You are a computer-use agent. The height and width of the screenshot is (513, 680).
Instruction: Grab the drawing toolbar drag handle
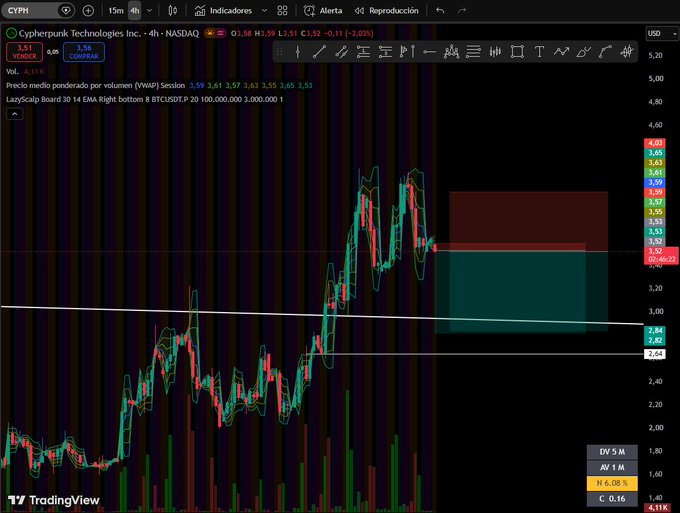(280, 52)
